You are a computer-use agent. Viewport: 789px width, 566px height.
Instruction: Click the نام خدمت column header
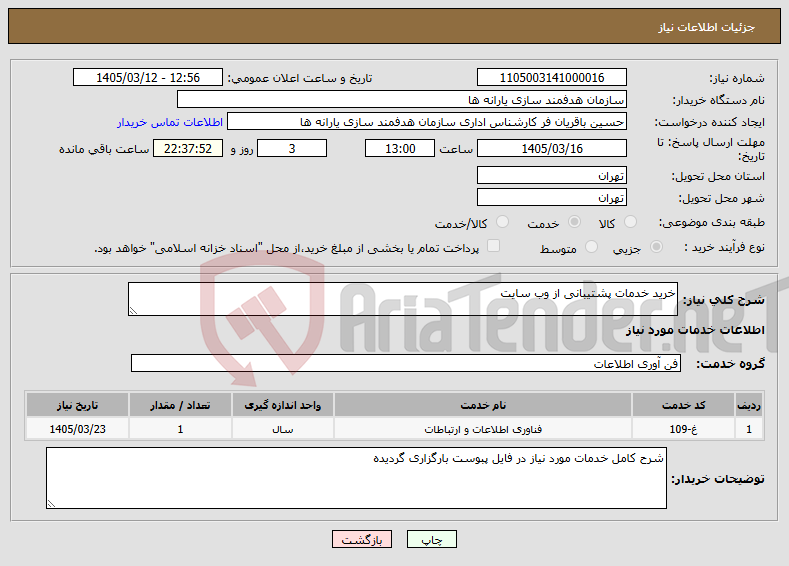(483, 405)
